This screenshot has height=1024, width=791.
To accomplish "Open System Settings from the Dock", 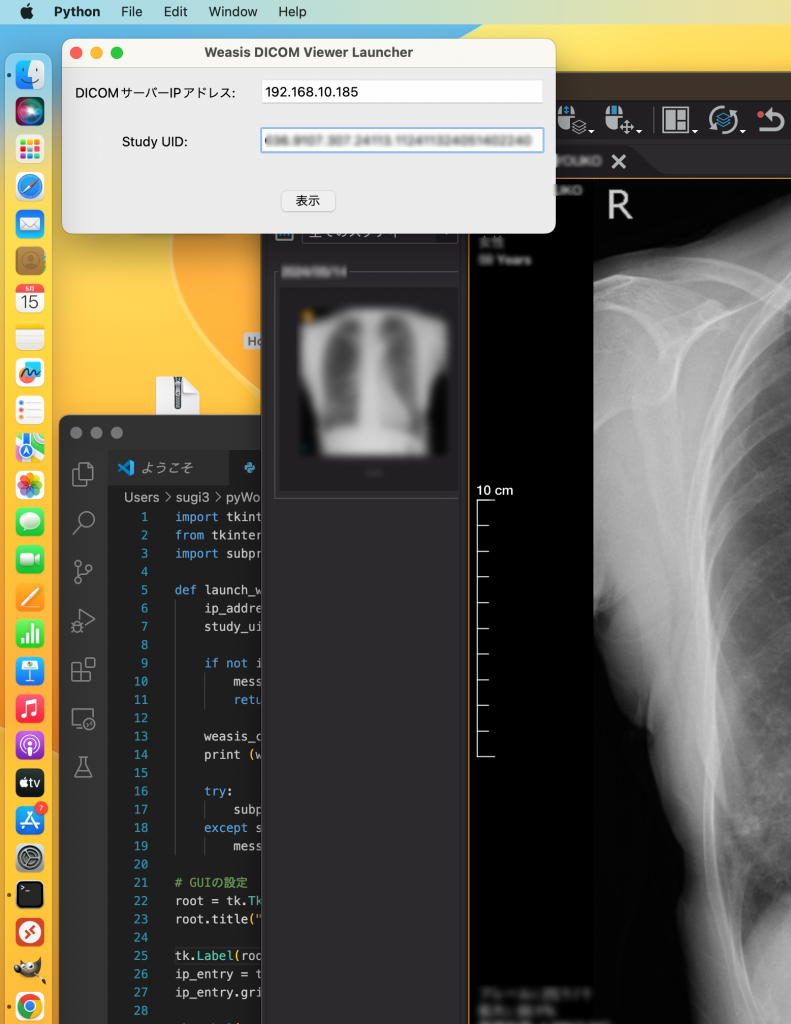I will point(30,858).
